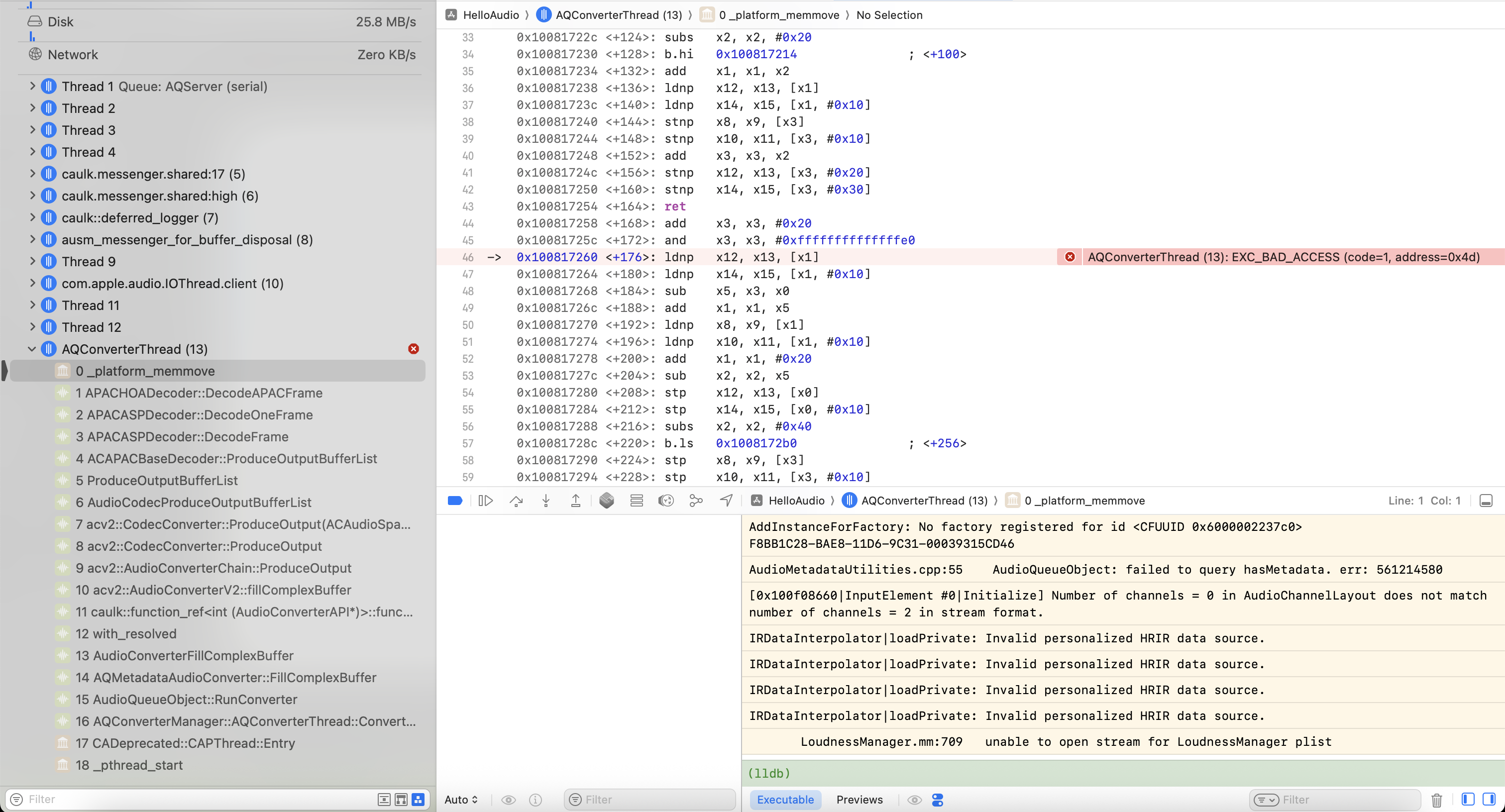This screenshot has width=1505, height=812.
Task: Click the Step Out button
Action: (x=575, y=501)
